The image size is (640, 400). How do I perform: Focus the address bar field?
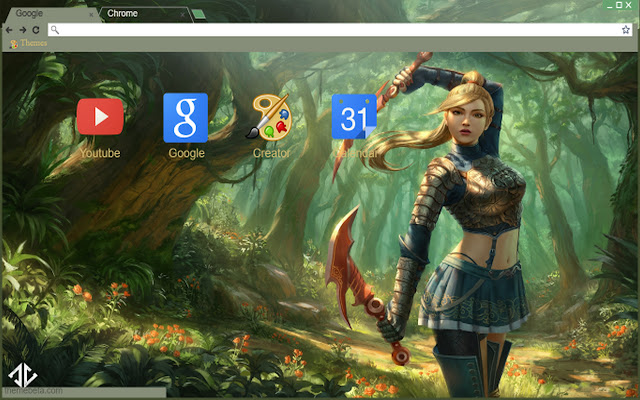340,30
